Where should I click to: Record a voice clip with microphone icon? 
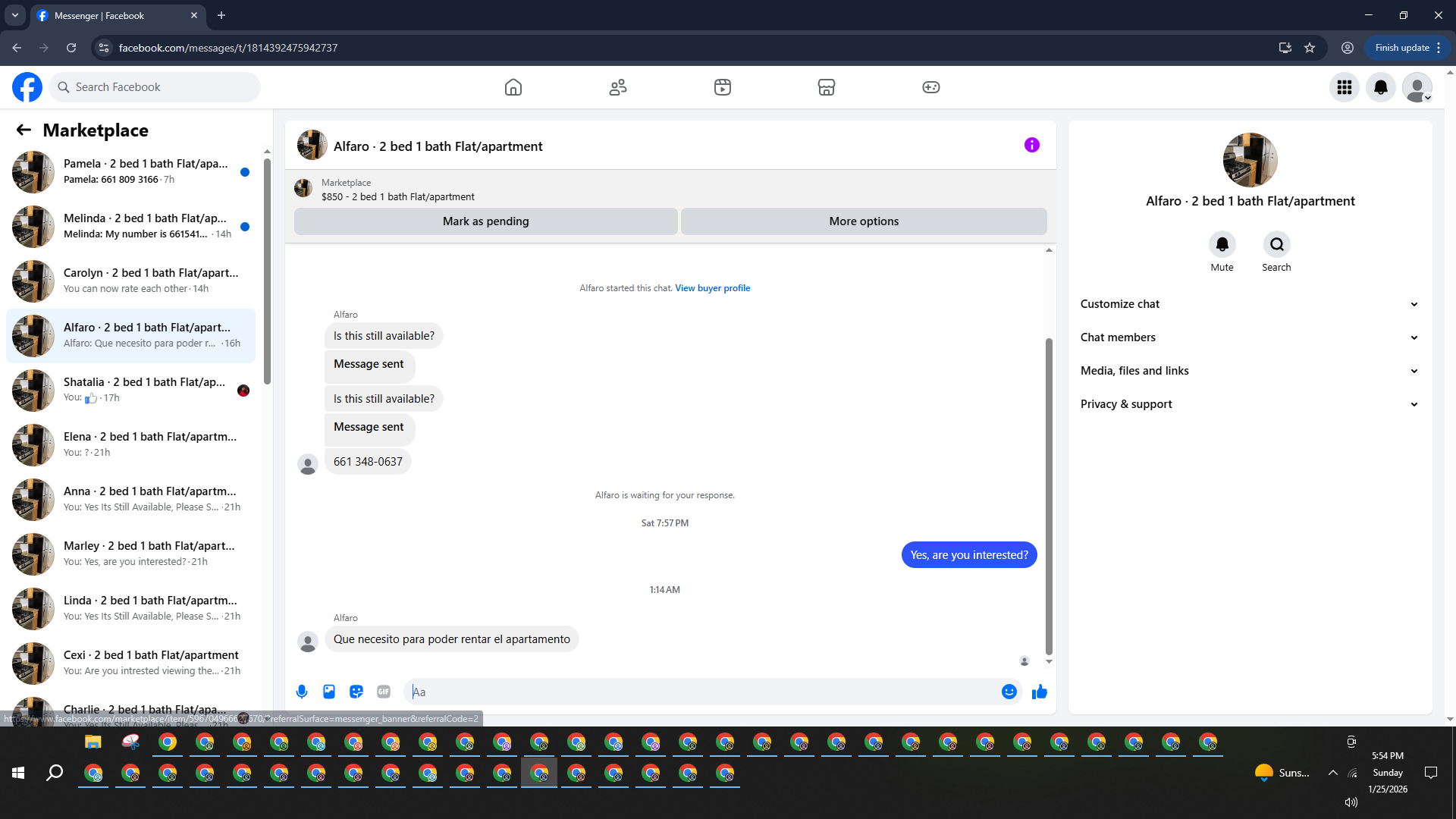click(302, 692)
